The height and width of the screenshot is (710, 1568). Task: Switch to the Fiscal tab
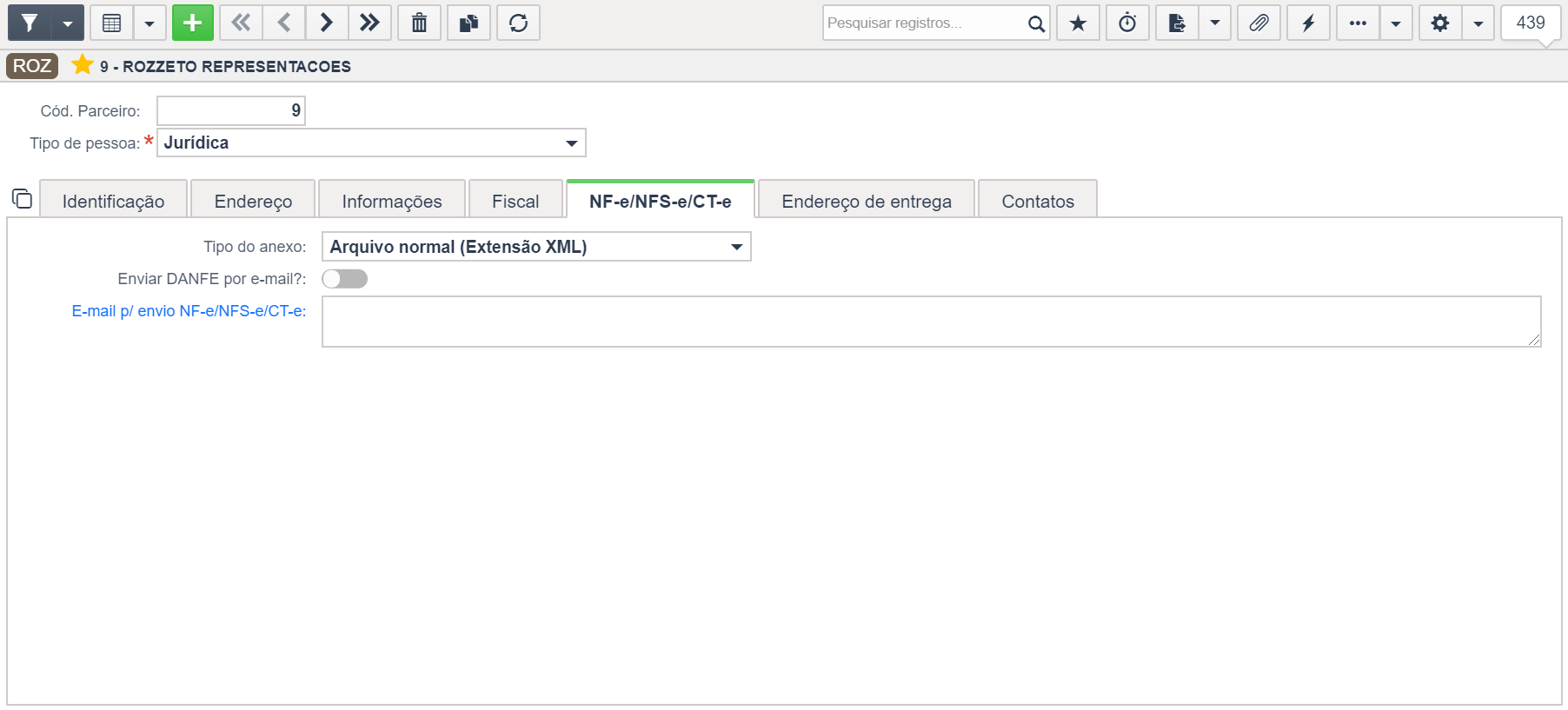[x=515, y=202]
